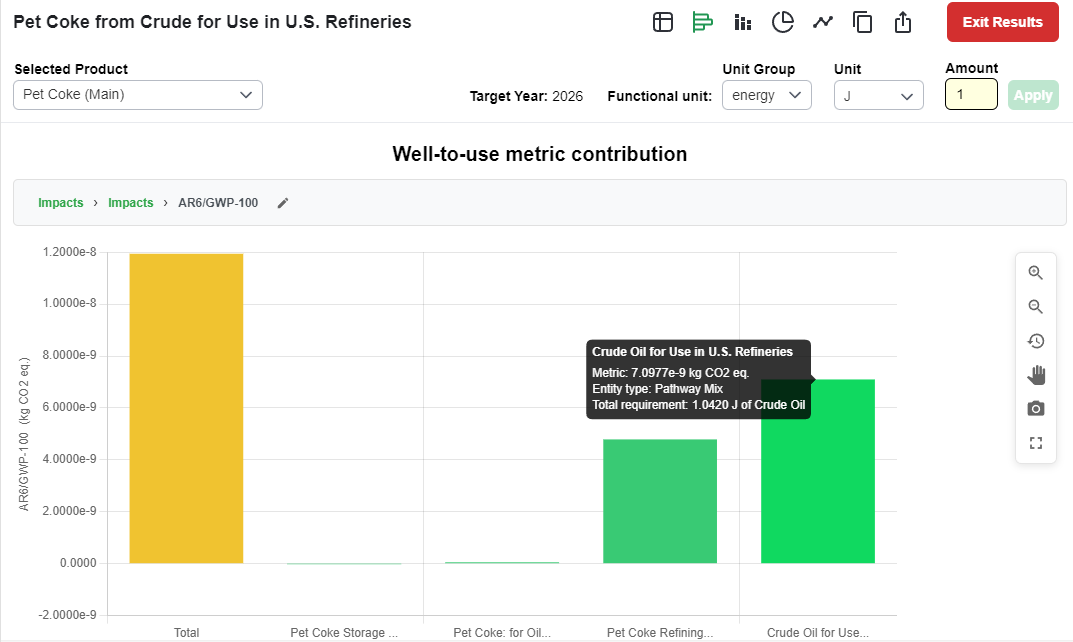Select the page title Pet Coke from Crude
Viewport: 1073px width, 642px height.
(212, 22)
